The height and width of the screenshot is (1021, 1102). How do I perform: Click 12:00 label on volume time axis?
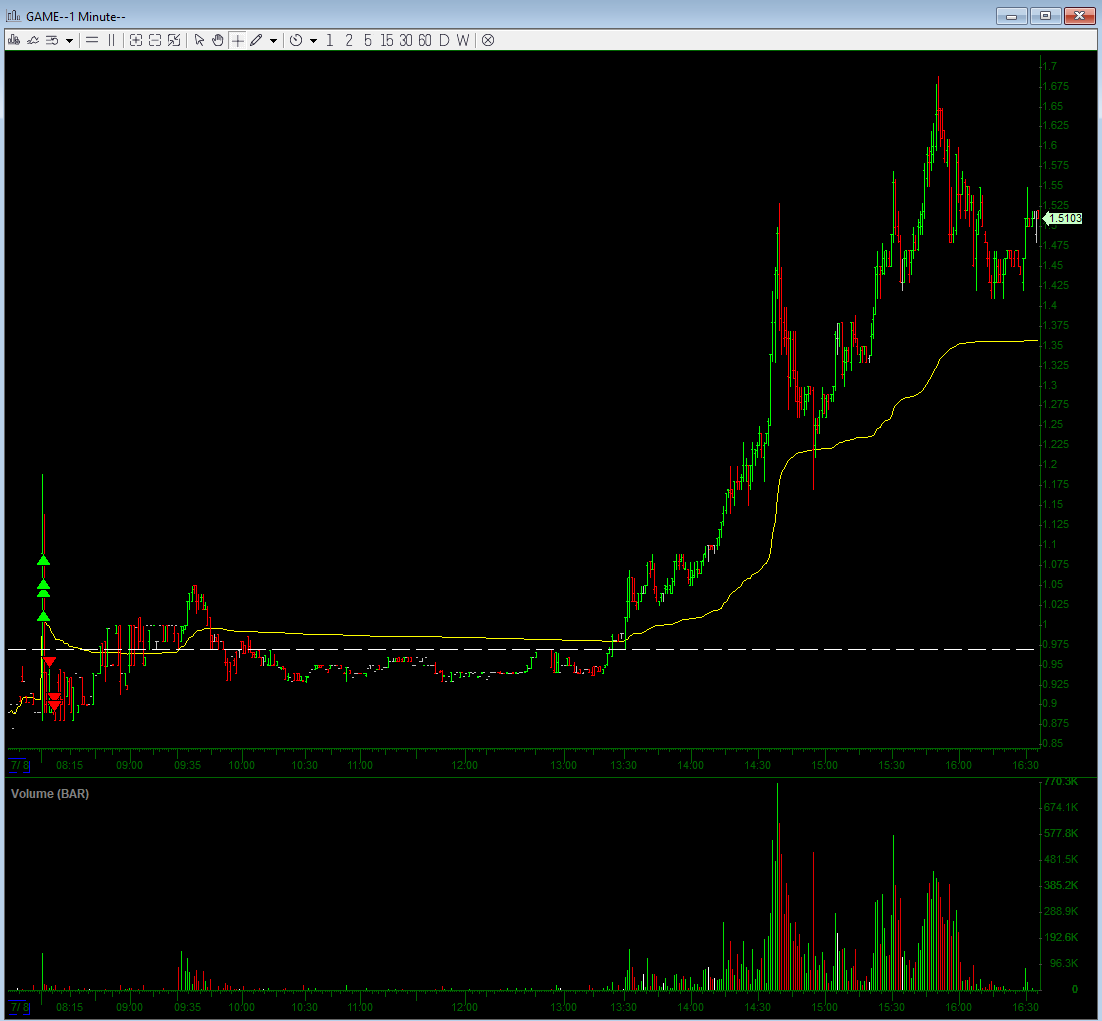465,1007
